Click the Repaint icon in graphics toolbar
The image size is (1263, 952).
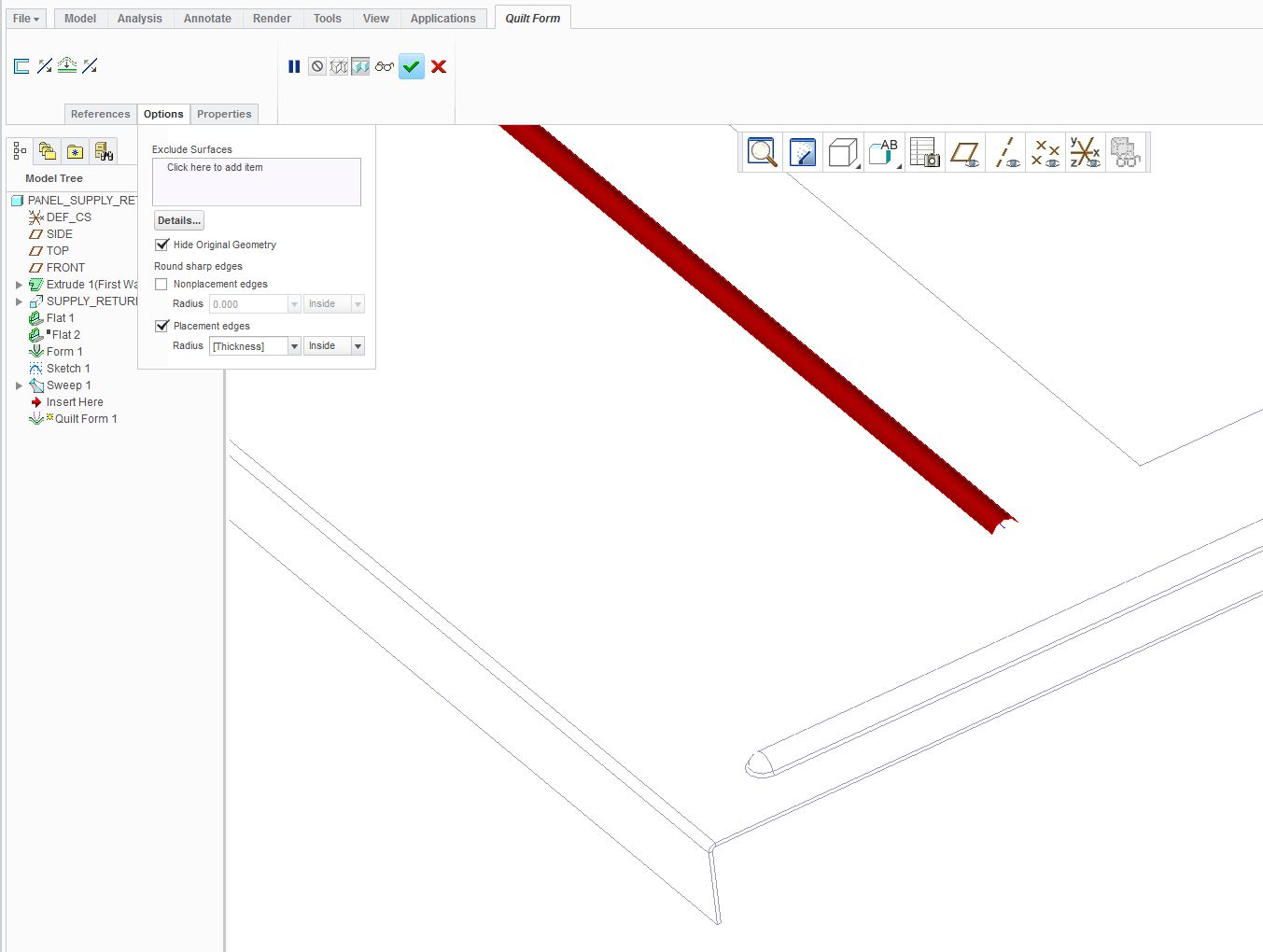pyautogui.click(x=803, y=152)
